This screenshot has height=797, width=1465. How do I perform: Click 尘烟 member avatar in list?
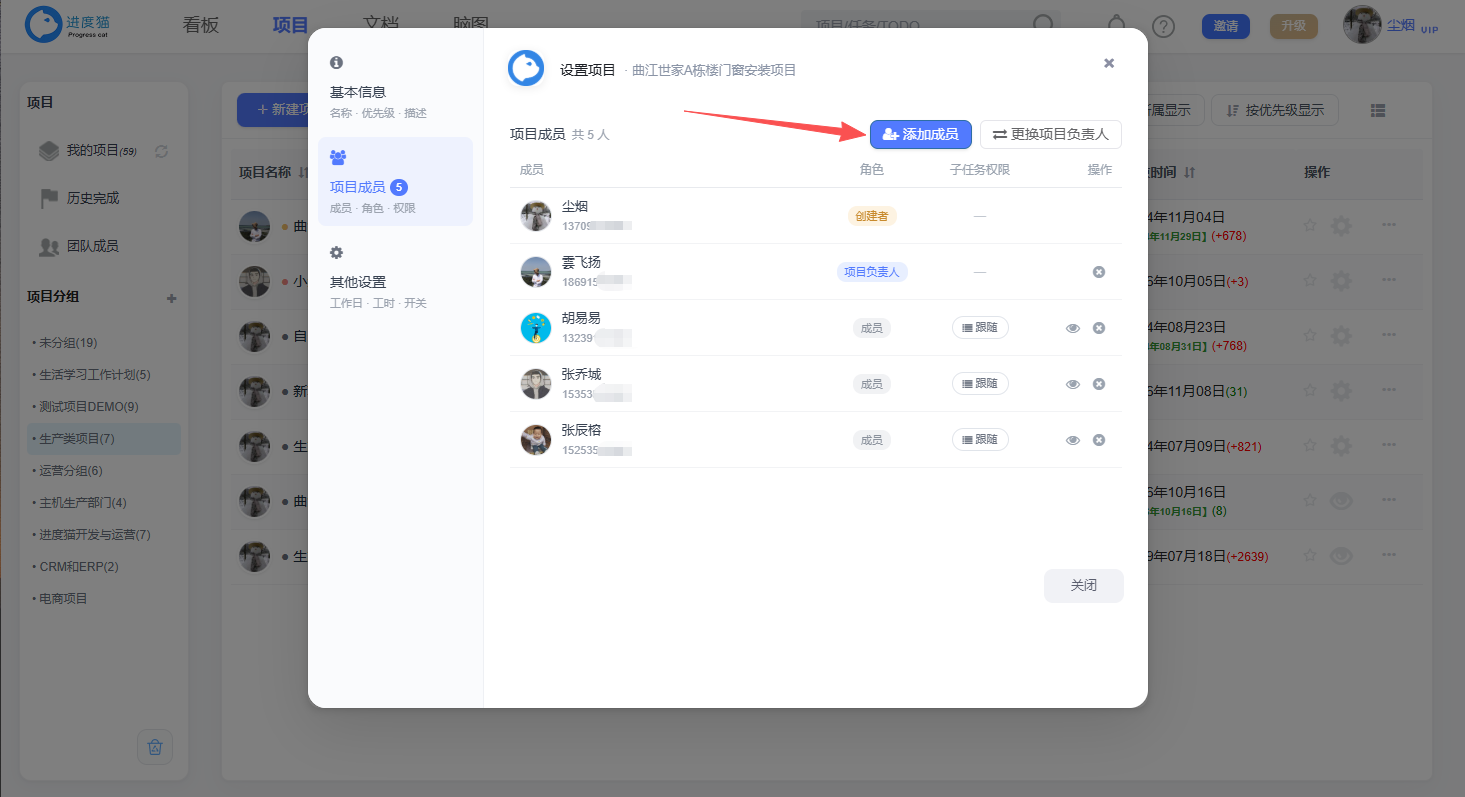tap(536, 216)
